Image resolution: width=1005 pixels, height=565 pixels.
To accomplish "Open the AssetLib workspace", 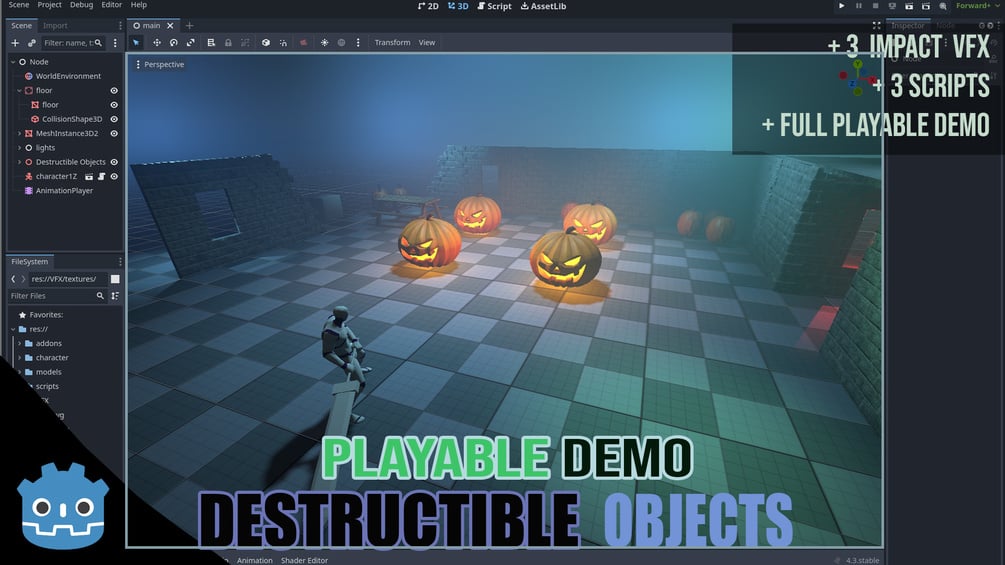I will pos(543,6).
